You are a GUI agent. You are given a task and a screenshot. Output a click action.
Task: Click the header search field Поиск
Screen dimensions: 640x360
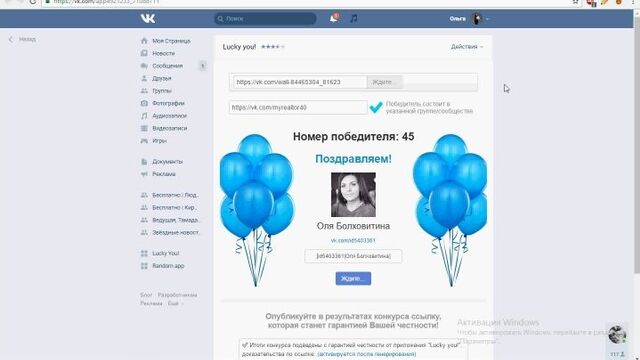pyautogui.click(x=265, y=19)
